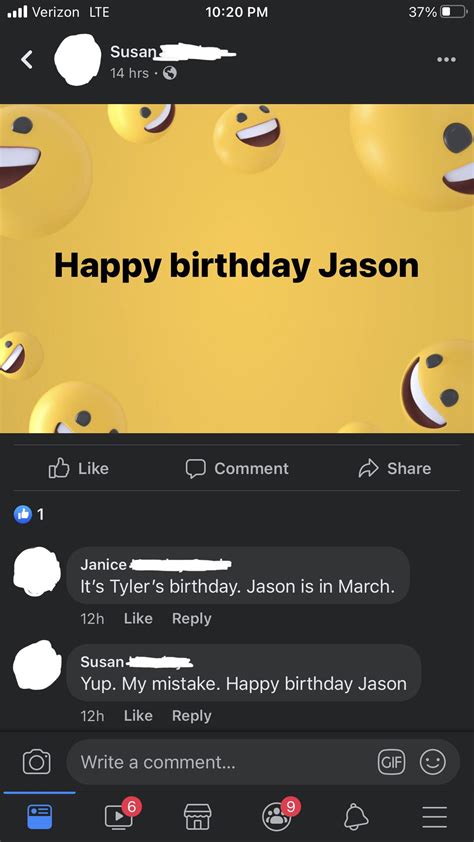Open the hamburger menu tab

tap(434, 817)
